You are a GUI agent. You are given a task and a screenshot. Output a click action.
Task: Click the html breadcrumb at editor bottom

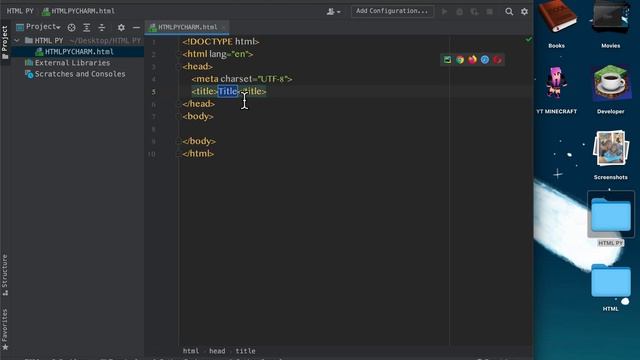click(191, 351)
